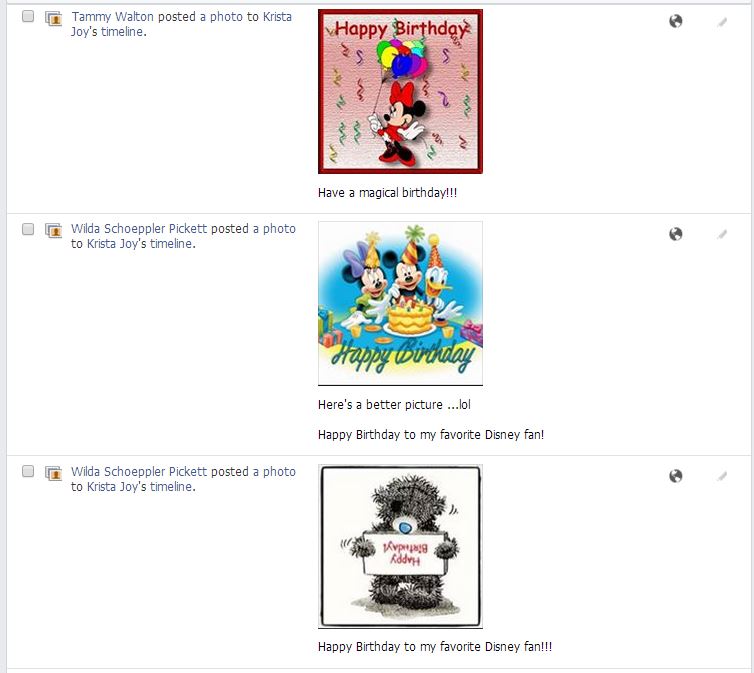Viewport: 754px width, 673px height.
Task: Click photo post icon beside teddy bear entry
Action: (x=53, y=473)
